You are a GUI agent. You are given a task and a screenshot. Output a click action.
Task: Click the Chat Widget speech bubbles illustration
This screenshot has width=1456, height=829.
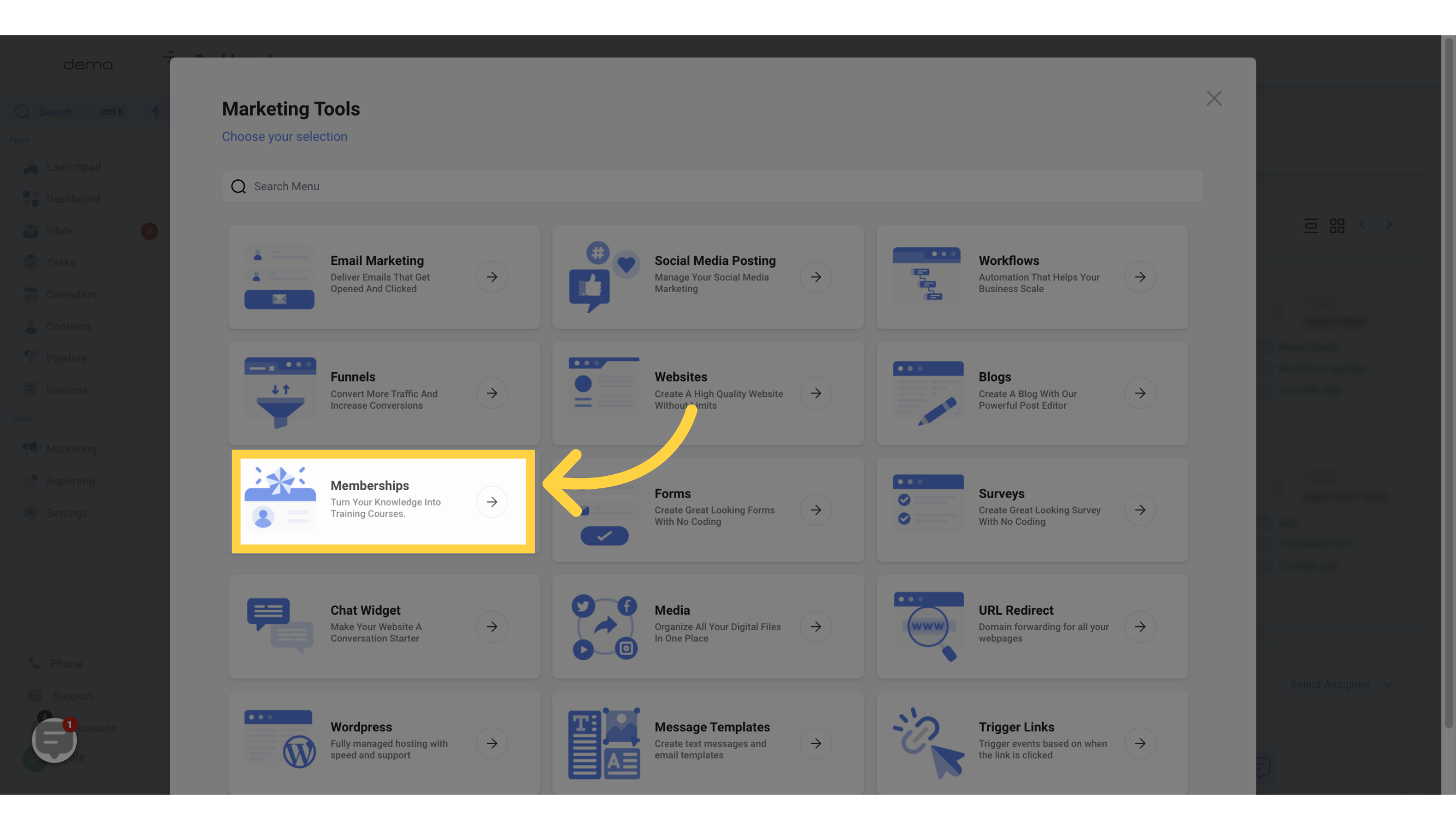point(280,626)
